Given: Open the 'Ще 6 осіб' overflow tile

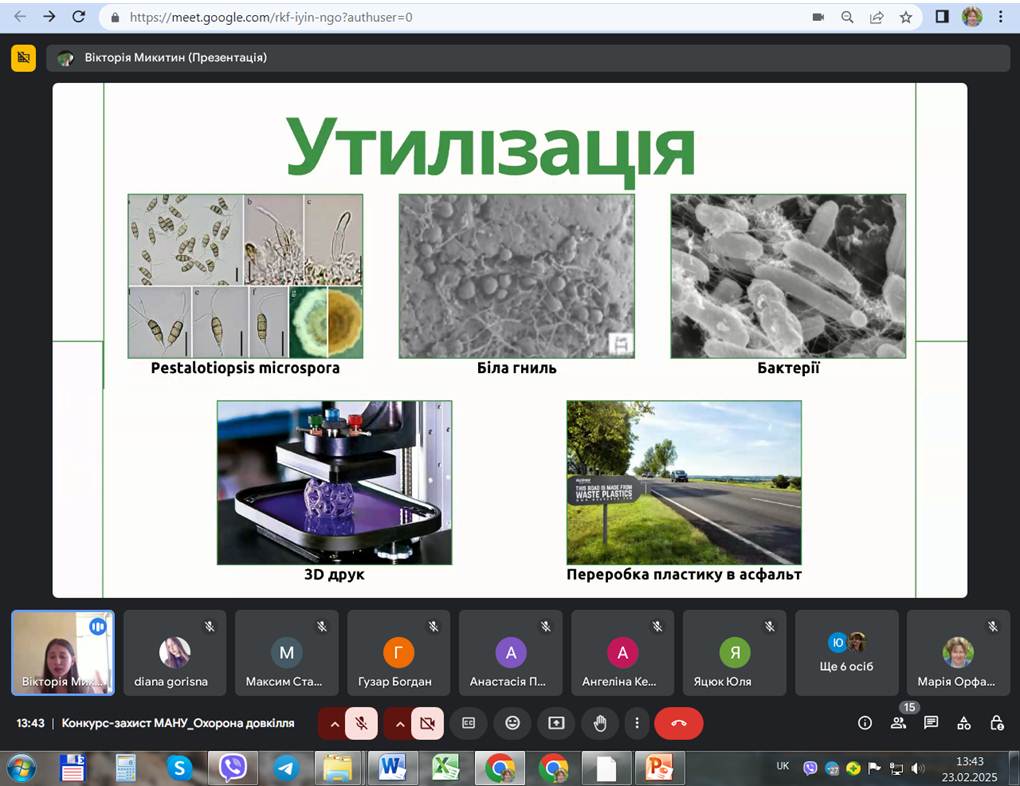Looking at the screenshot, I should 846,652.
